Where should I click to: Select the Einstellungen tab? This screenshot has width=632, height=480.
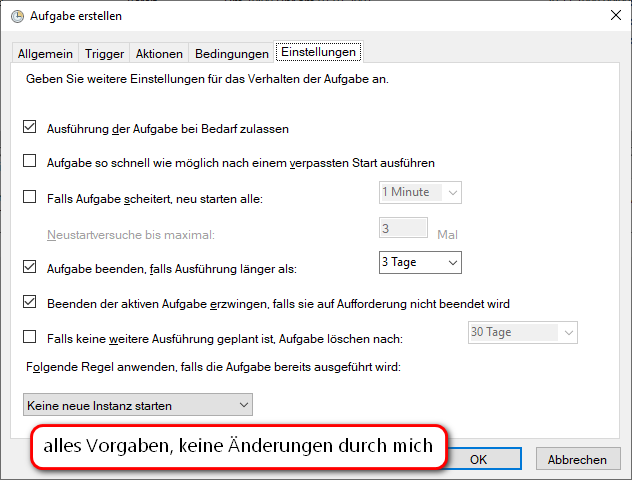[x=318, y=52]
